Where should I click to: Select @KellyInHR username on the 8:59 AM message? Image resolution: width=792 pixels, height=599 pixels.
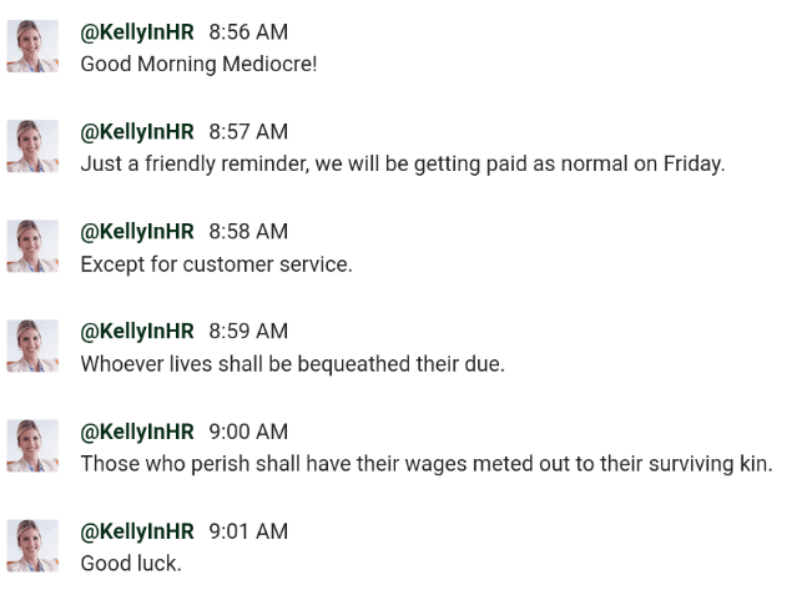[x=137, y=332]
